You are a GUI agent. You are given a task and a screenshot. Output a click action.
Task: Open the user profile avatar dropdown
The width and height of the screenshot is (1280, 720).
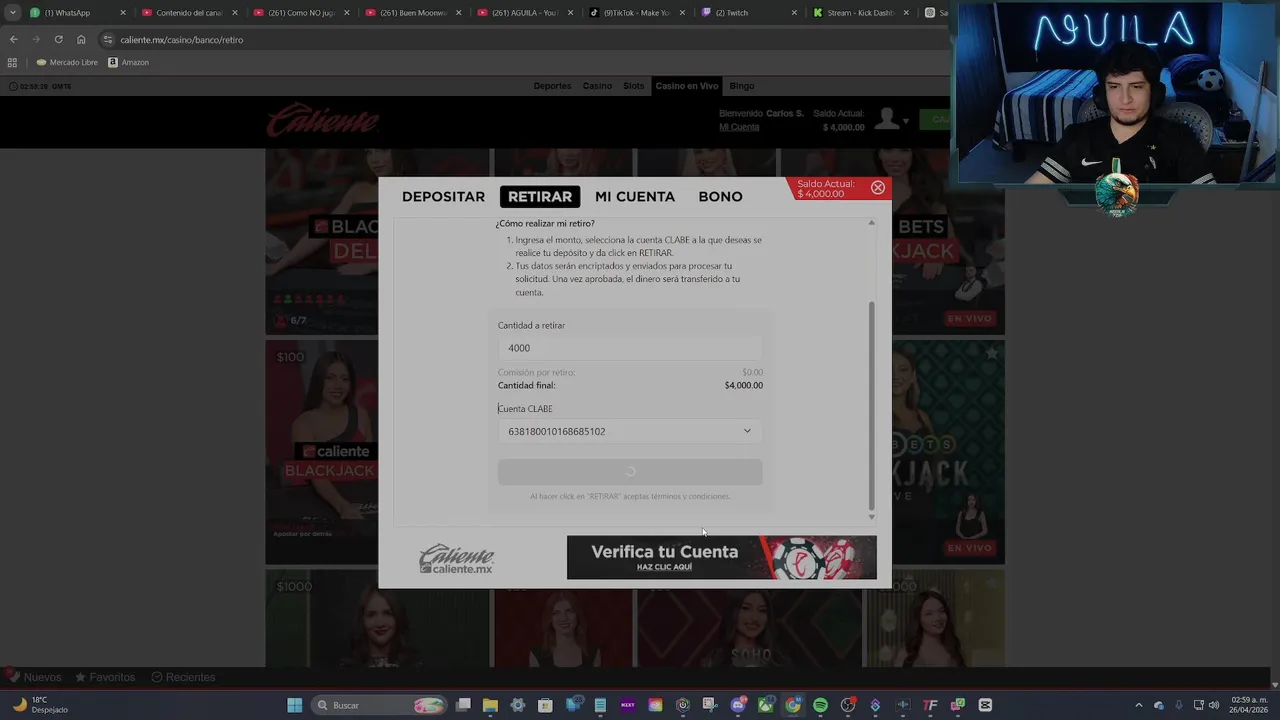pos(890,120)
